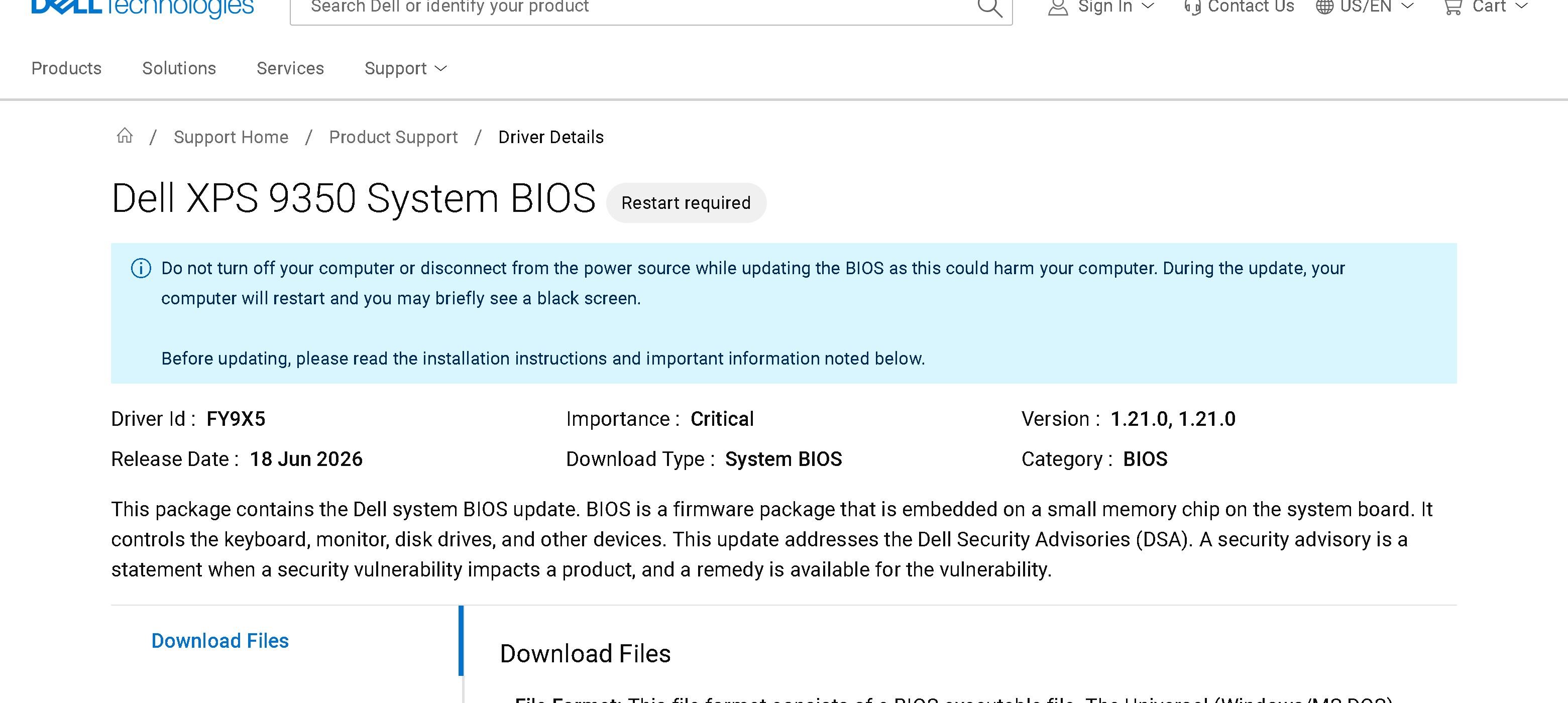Click the info icon in blue notice
Image resolution: width=1568 pixels, height=703 pixels.
(141, 269)
